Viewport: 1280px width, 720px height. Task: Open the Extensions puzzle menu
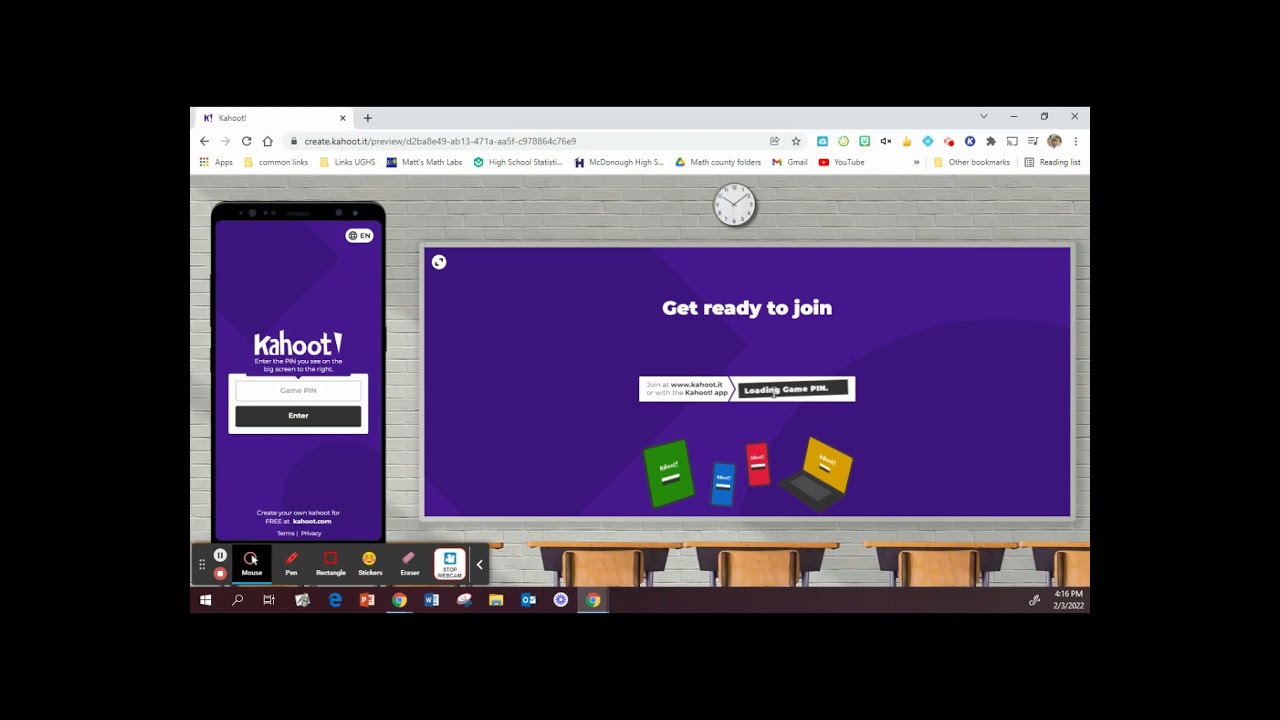[990, 141]
